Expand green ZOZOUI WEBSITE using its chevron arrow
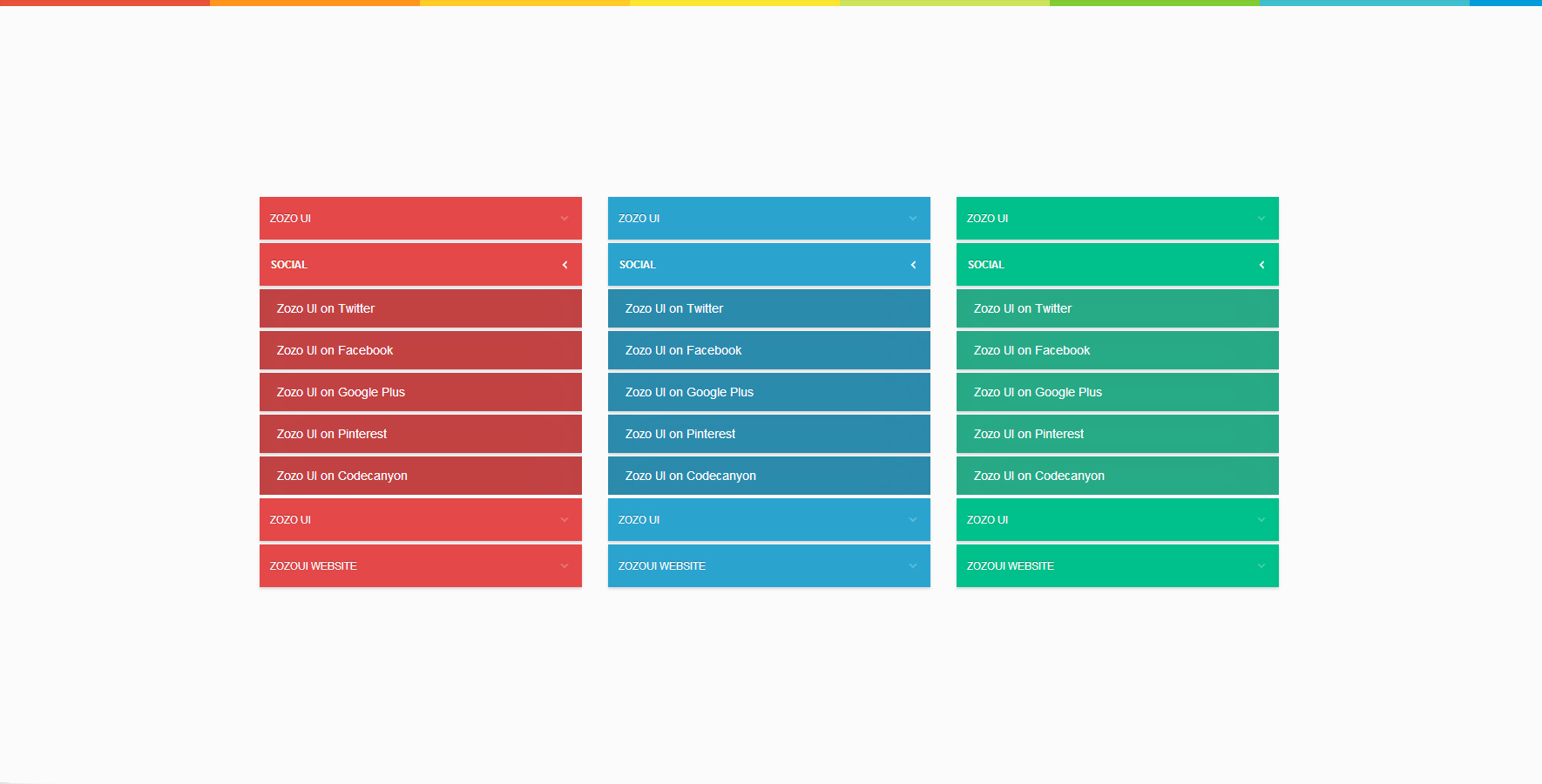 [1261, 566]
